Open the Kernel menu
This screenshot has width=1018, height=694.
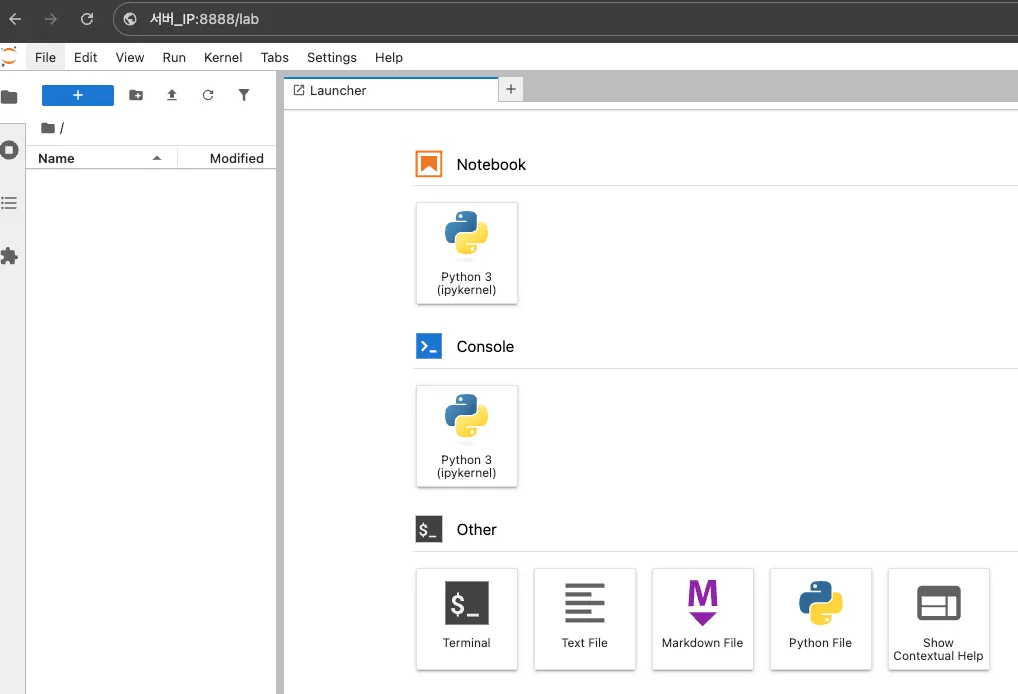click(223, 57)
